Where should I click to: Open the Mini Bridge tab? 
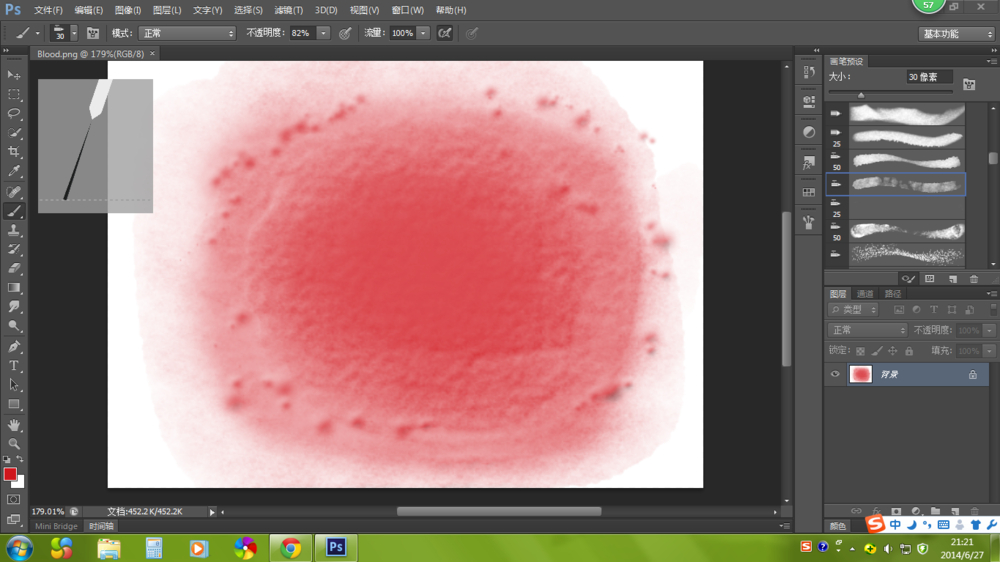coord(56,526)
